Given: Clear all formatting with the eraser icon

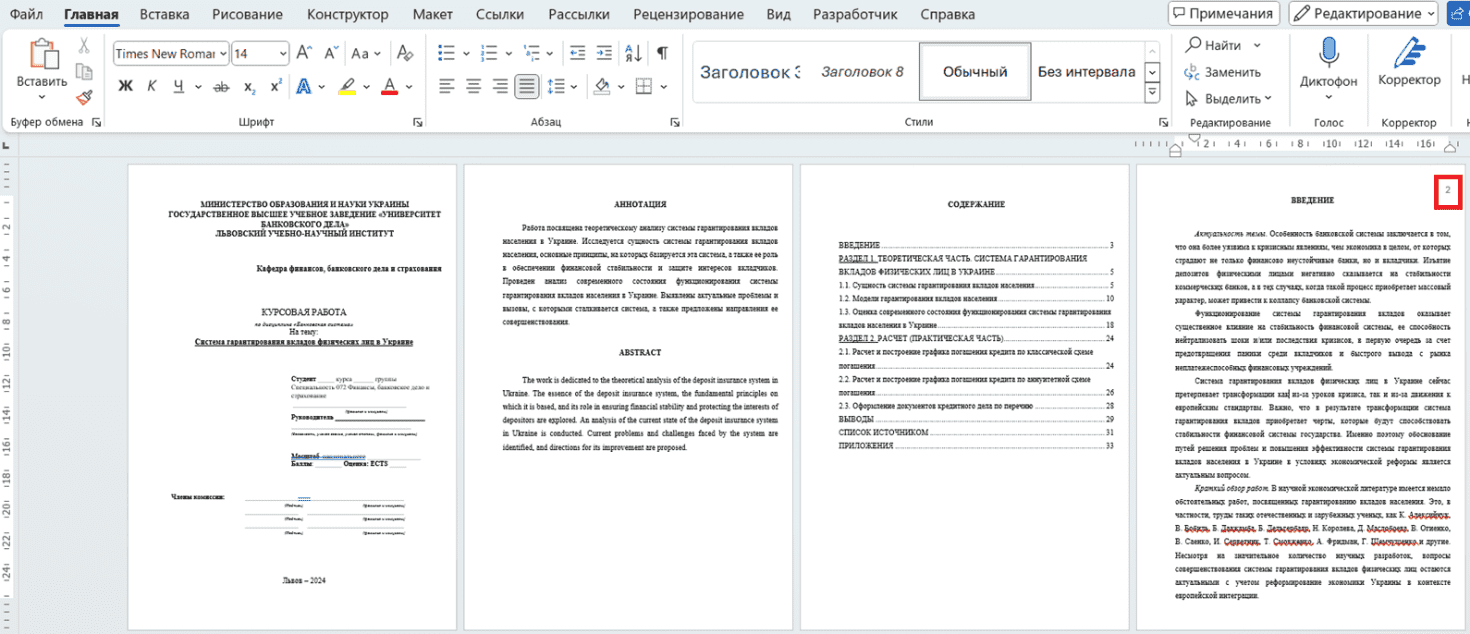Looking at the screenshot, I should tap(405, 53).
